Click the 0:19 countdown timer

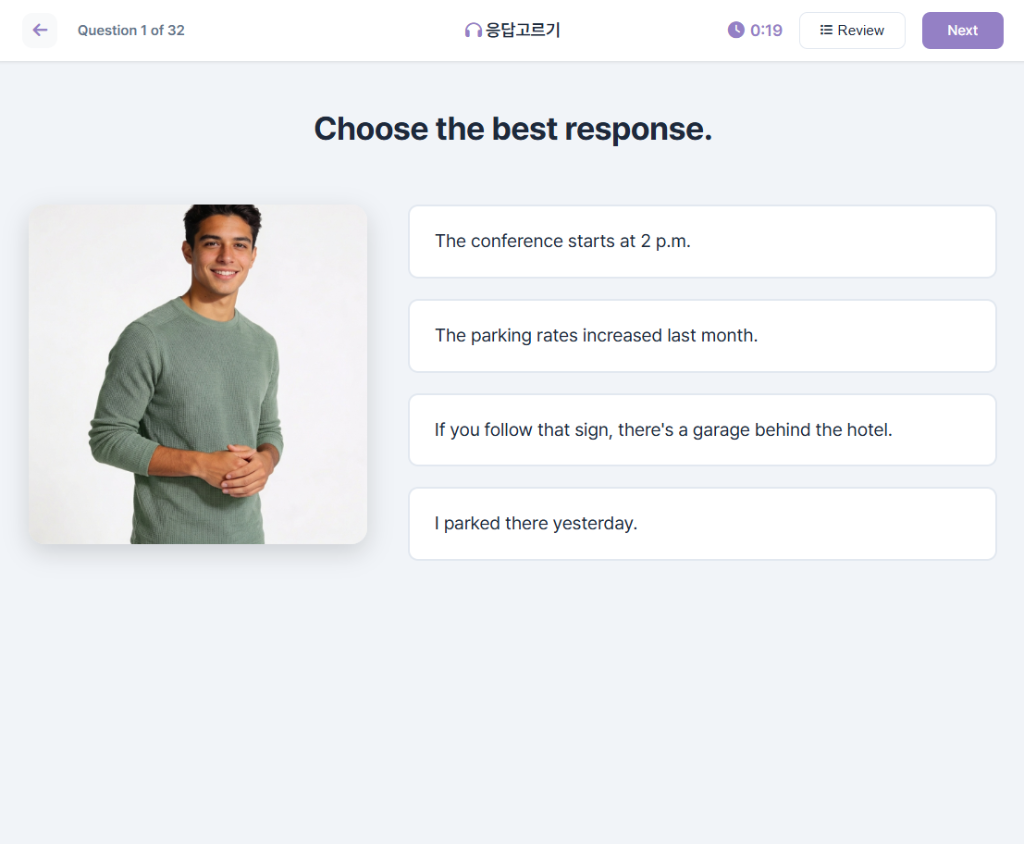tap(766, 30)
